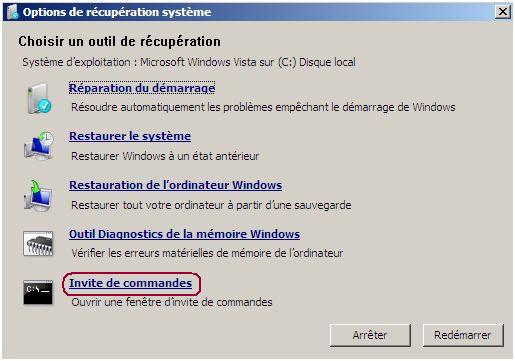Click the Startup Repair drive icon
Image resolution: width=515 pixels, height=361 pixels.
click(x=38, y=98)
